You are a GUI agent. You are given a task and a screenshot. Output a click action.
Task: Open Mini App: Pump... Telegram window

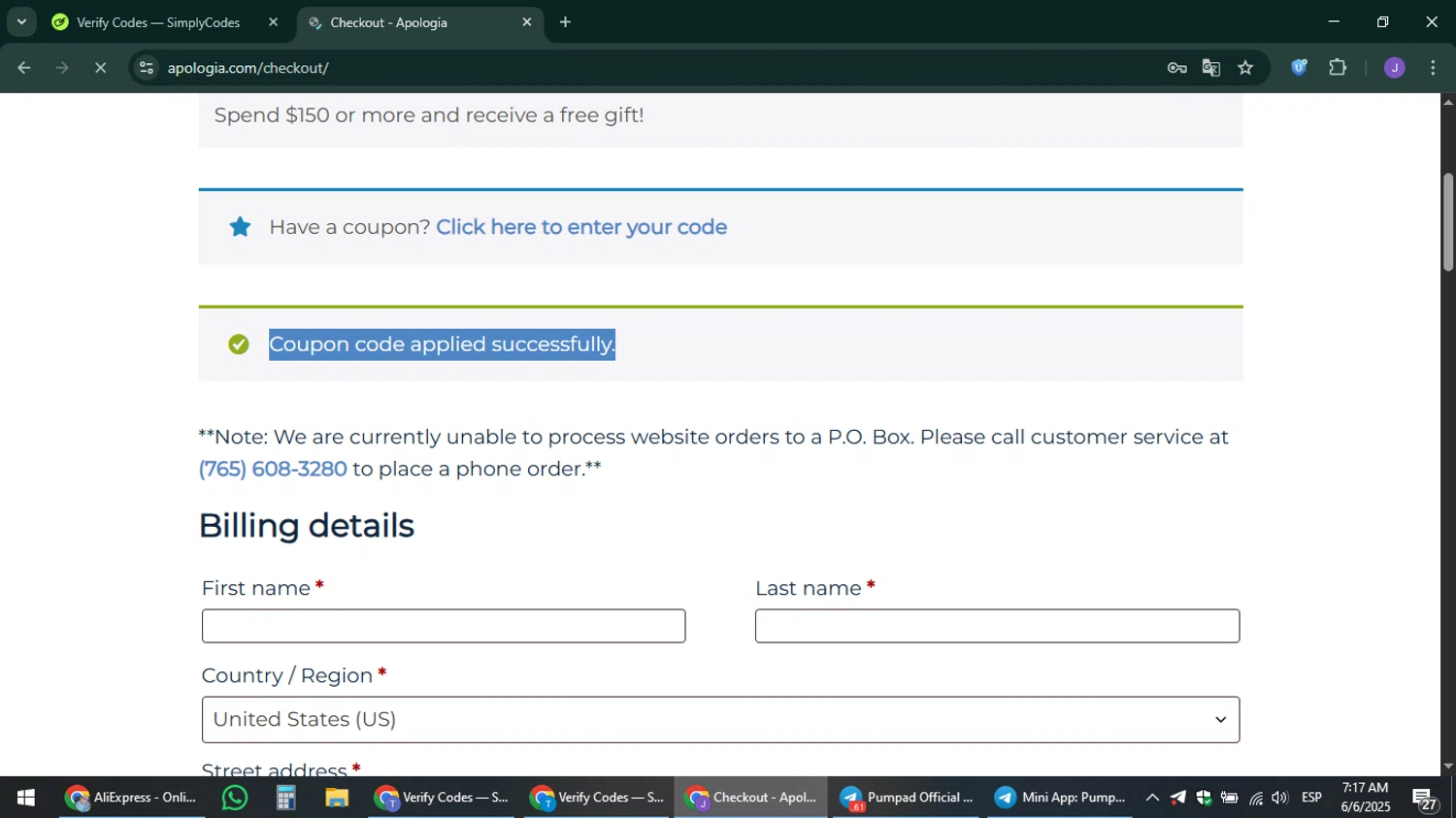1060,798
